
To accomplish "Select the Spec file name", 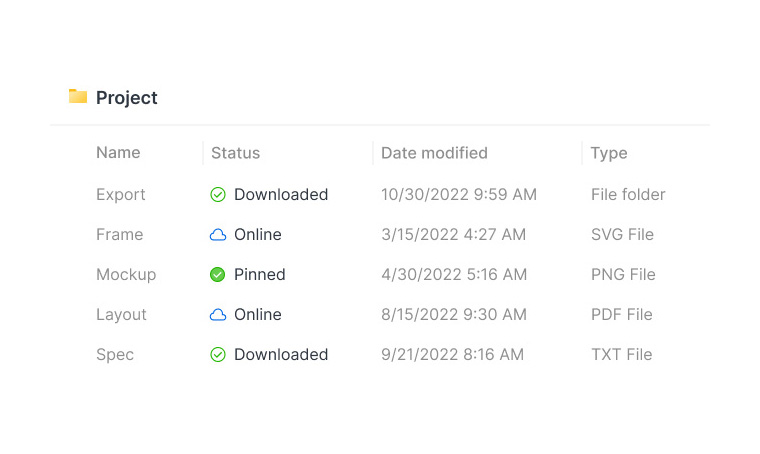I will (115, 355).
